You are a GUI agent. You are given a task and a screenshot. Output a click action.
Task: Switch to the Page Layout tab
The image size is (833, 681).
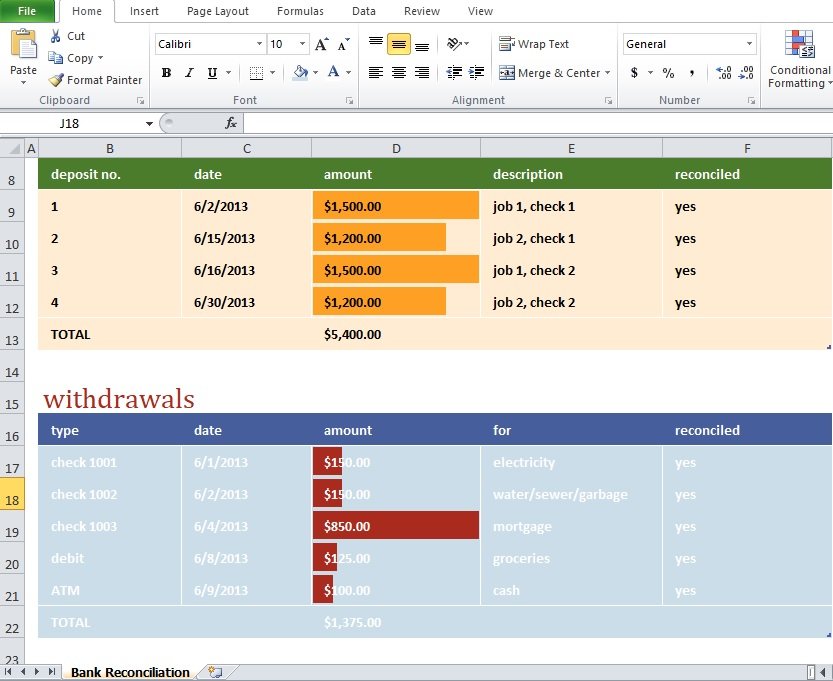(218, 11)
